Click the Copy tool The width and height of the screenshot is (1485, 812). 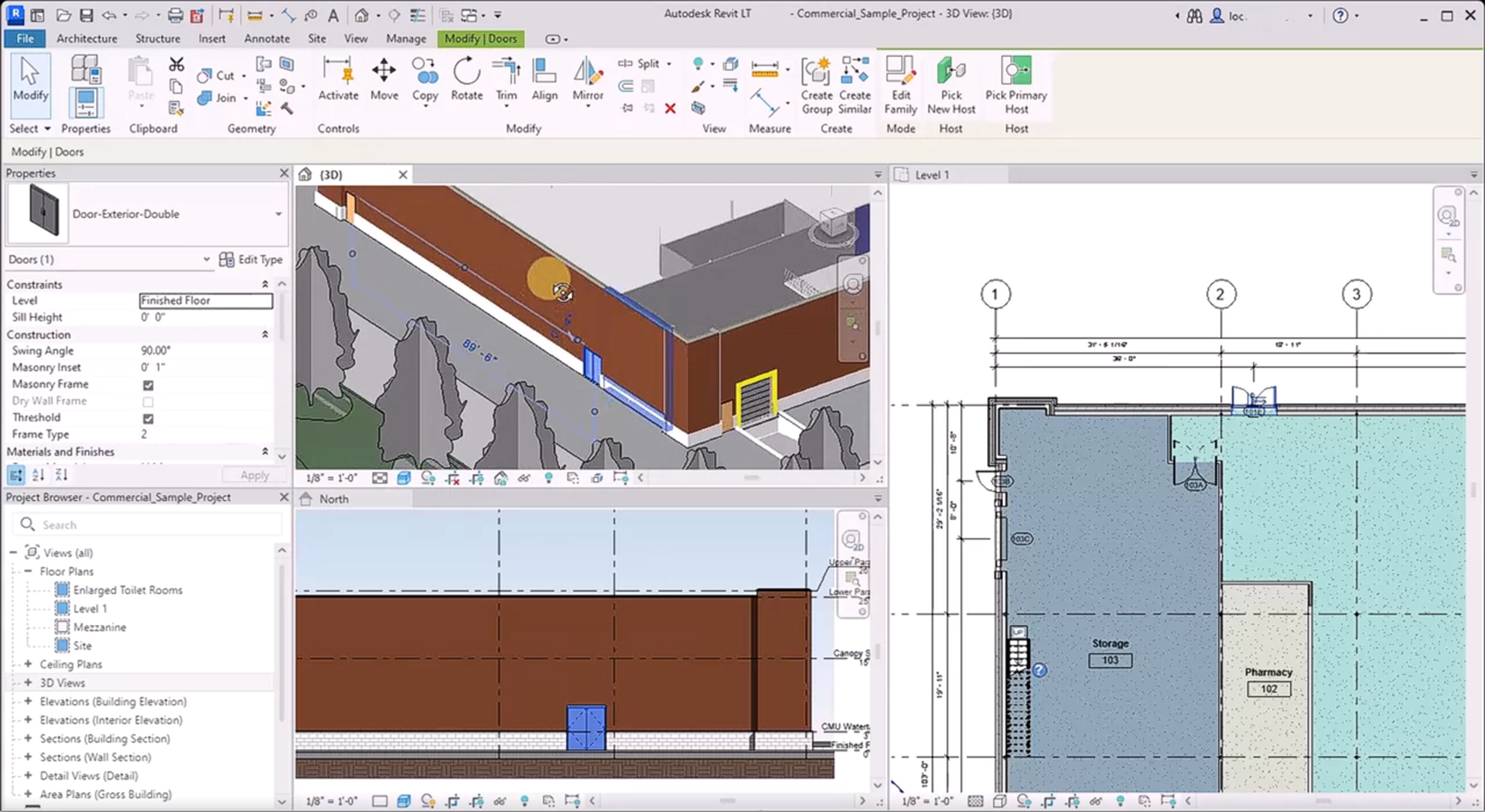click(x=425, y=80)
